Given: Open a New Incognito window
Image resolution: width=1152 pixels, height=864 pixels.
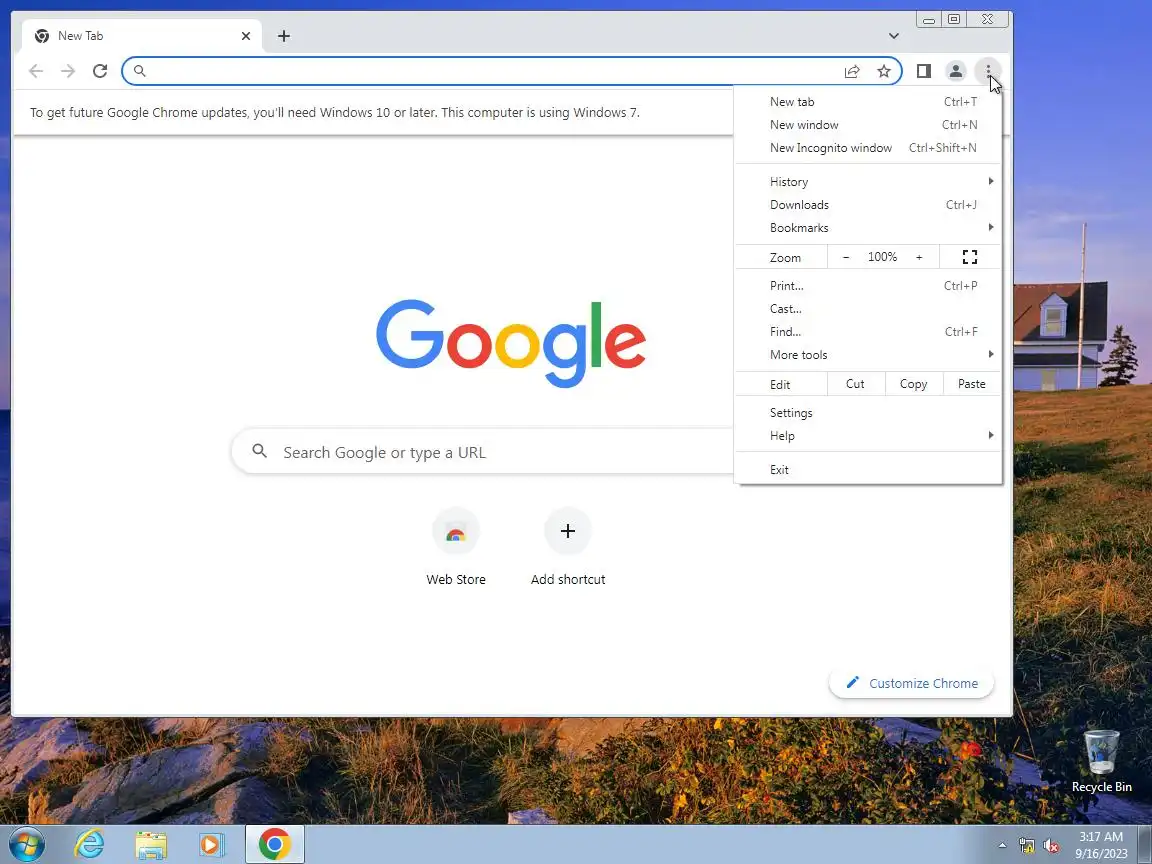Looking at the screenshot, I should (868, 148).
